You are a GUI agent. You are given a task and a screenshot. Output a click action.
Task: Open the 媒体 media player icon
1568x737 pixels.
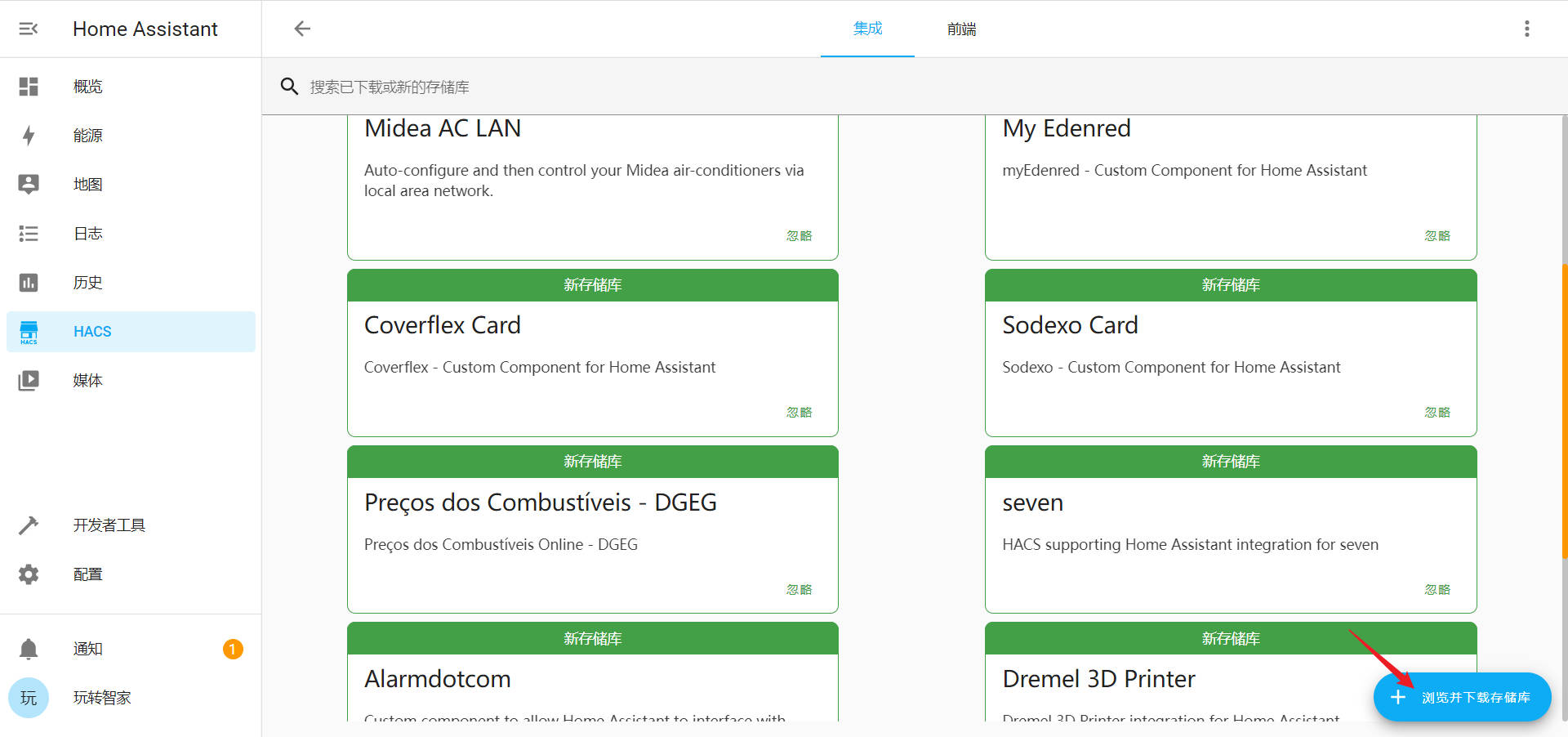click(29, 381)
